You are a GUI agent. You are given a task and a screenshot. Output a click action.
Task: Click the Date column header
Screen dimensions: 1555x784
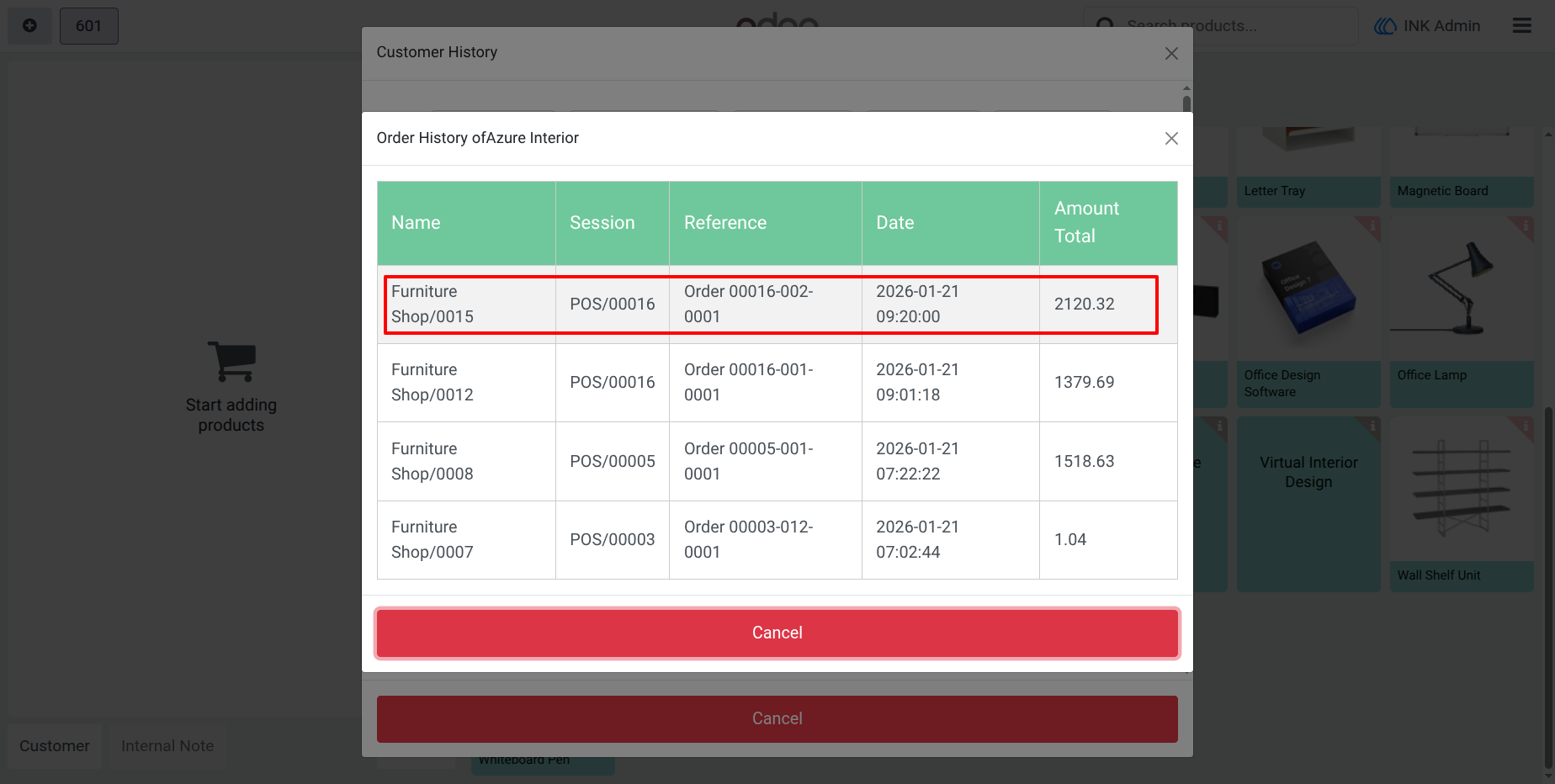point(951,223)
